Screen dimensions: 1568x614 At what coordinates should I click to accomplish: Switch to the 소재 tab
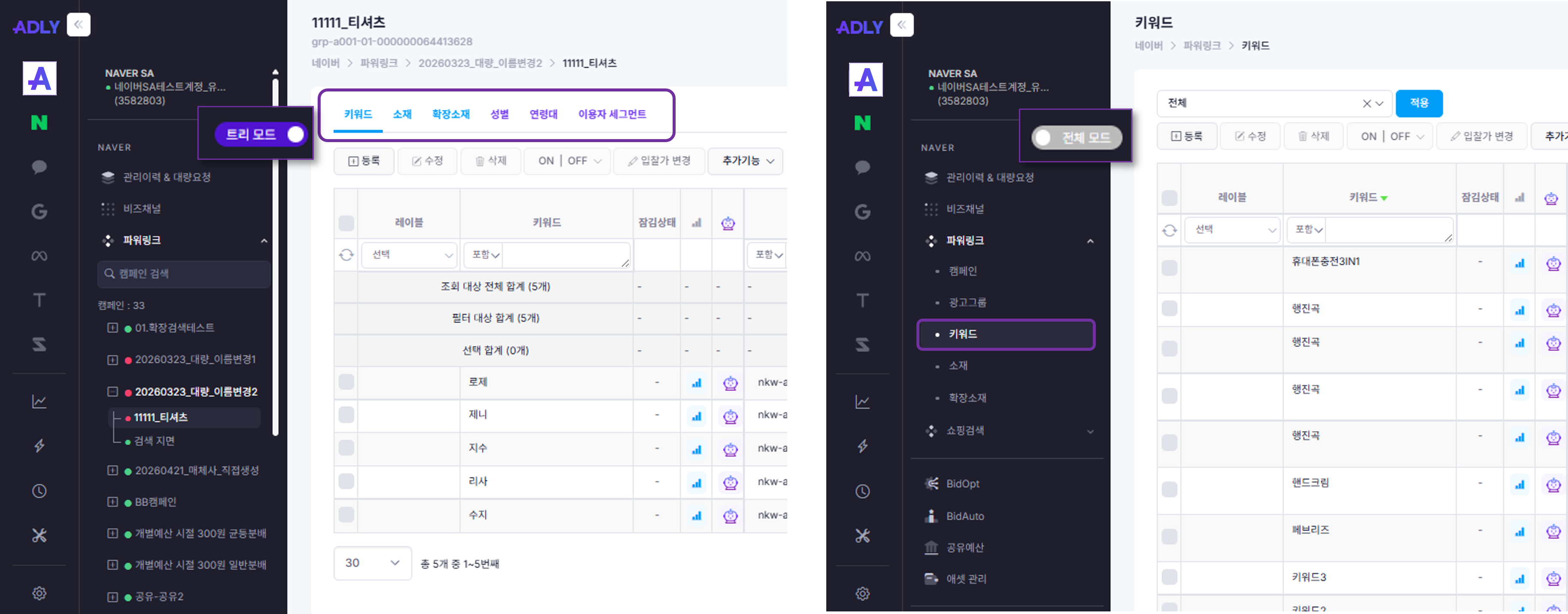(x=402, y=114)
